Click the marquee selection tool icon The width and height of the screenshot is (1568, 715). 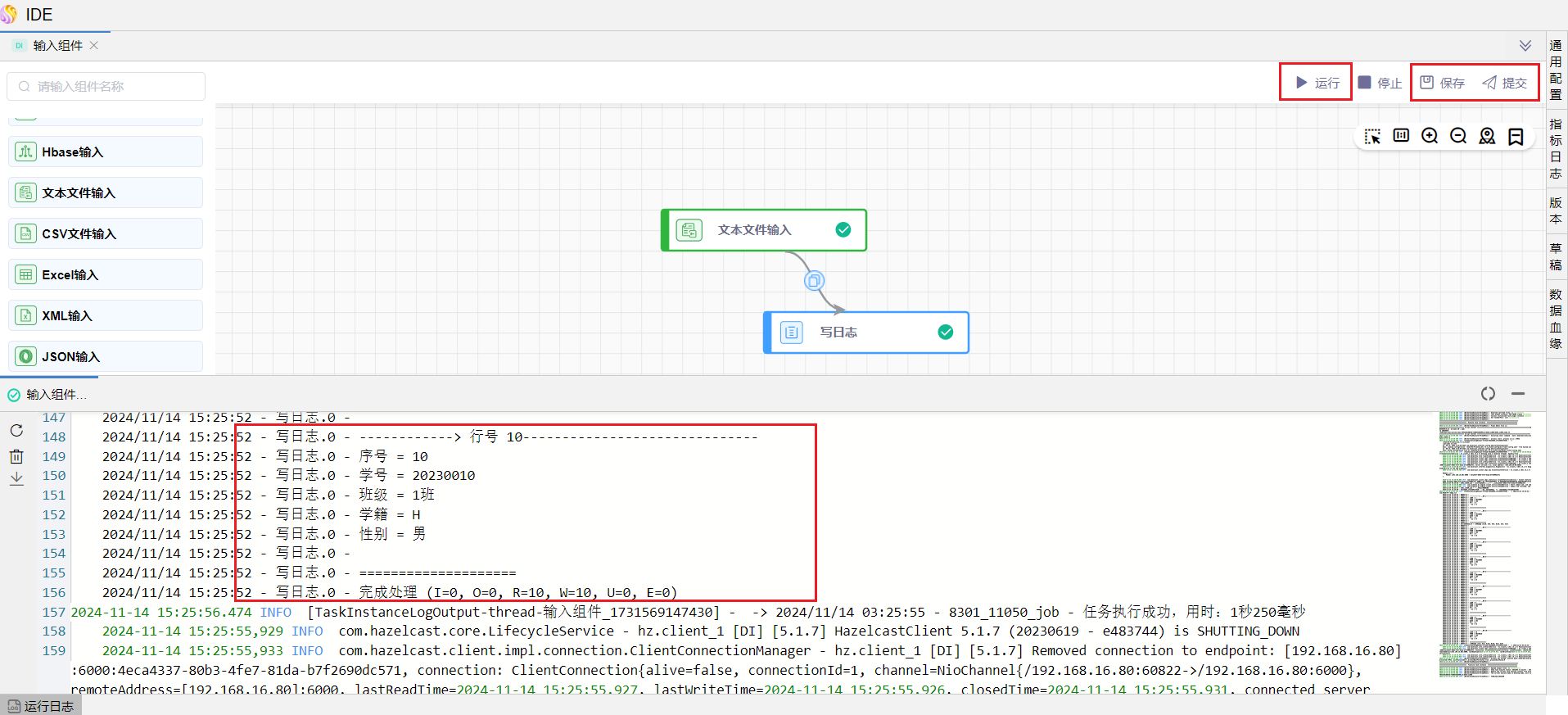point(1372,136)
